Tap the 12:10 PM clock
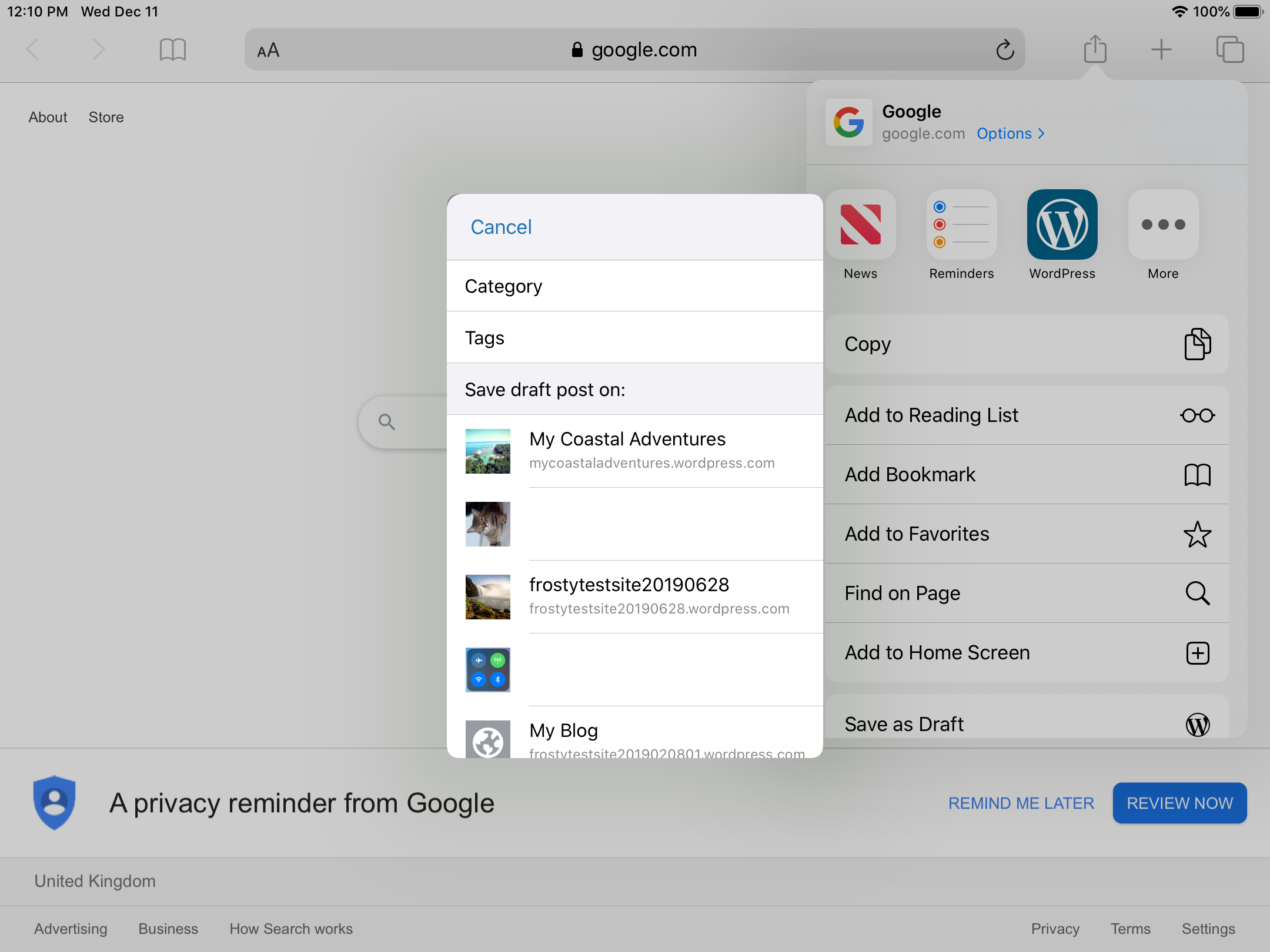The width and height of the screenshot is (1270, 952). pyautogui.click(x=38, y=11)
